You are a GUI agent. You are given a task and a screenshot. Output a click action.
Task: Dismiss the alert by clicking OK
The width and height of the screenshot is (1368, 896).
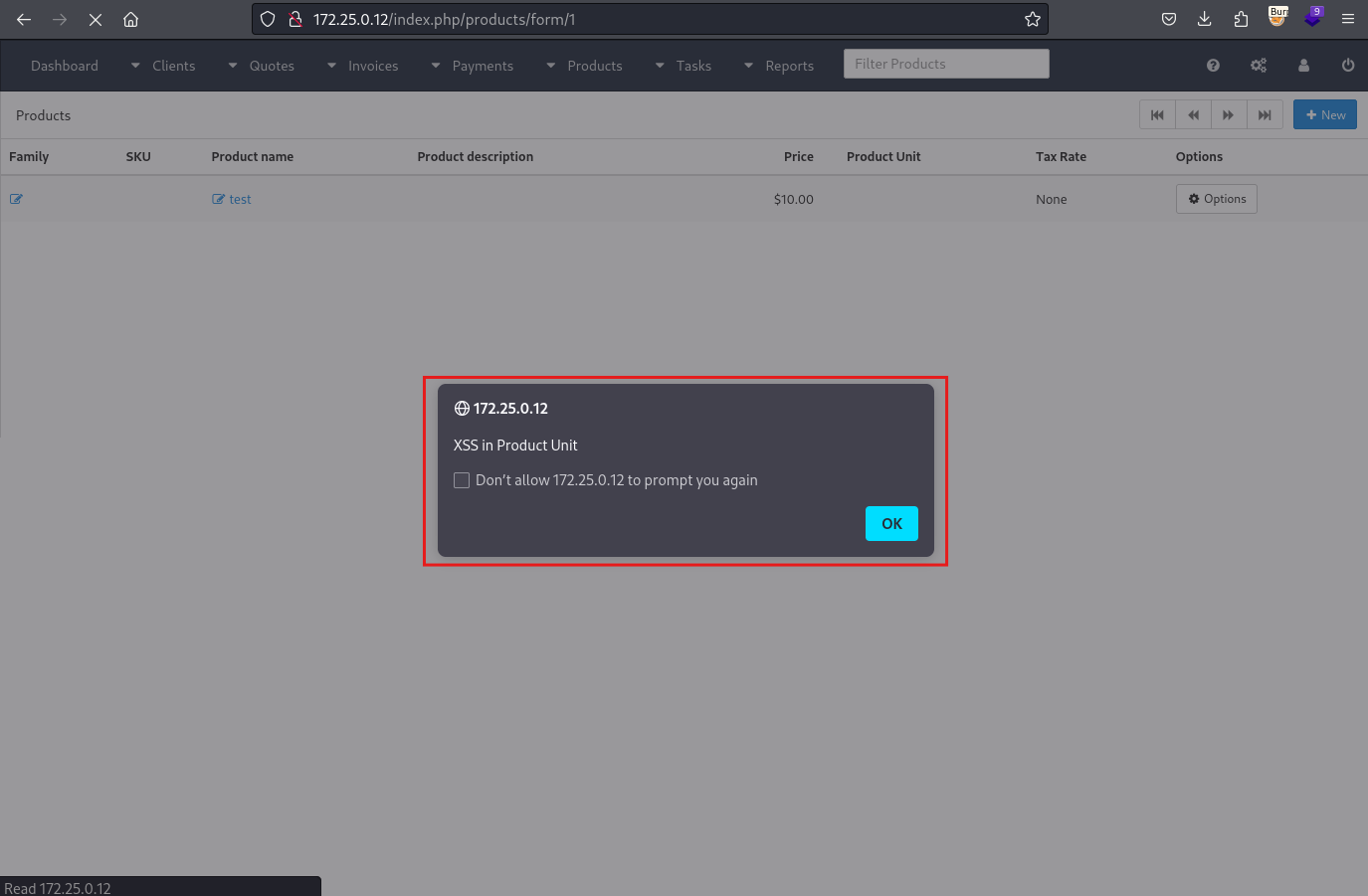(x=891, y=523)
